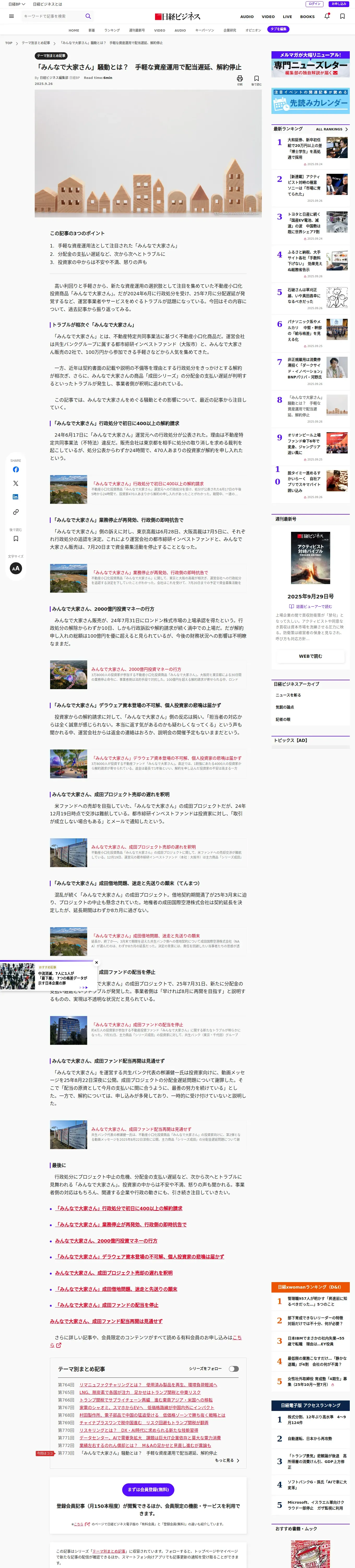
Task: Click the 日経ビジネスとは link
Action: coord(48,4)
